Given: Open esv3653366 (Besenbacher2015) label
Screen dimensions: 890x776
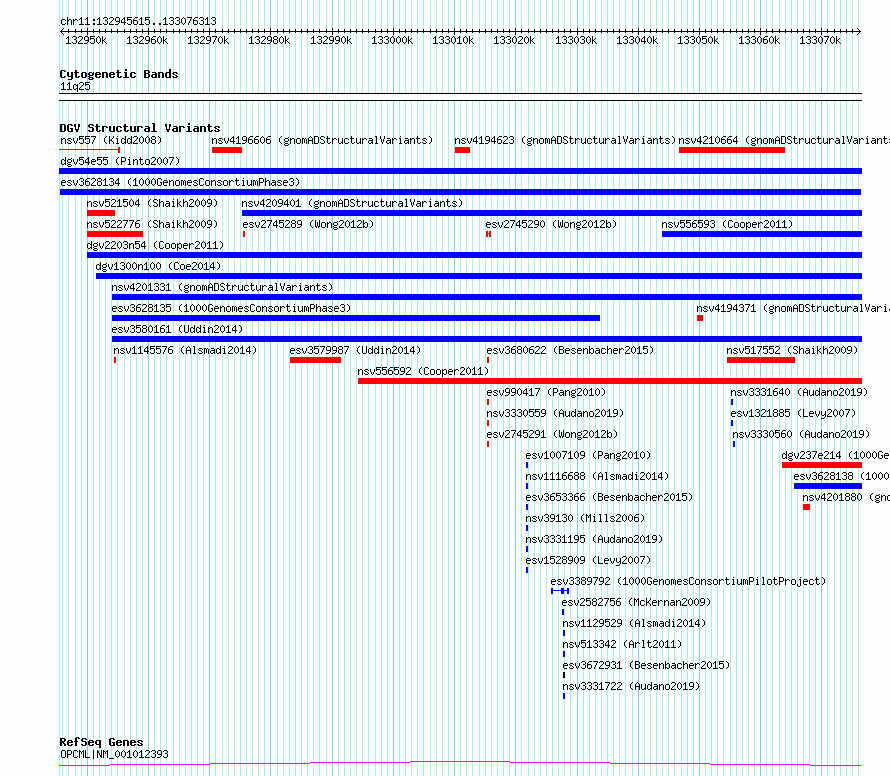Looking at the screenshot, I should [610, 497].
